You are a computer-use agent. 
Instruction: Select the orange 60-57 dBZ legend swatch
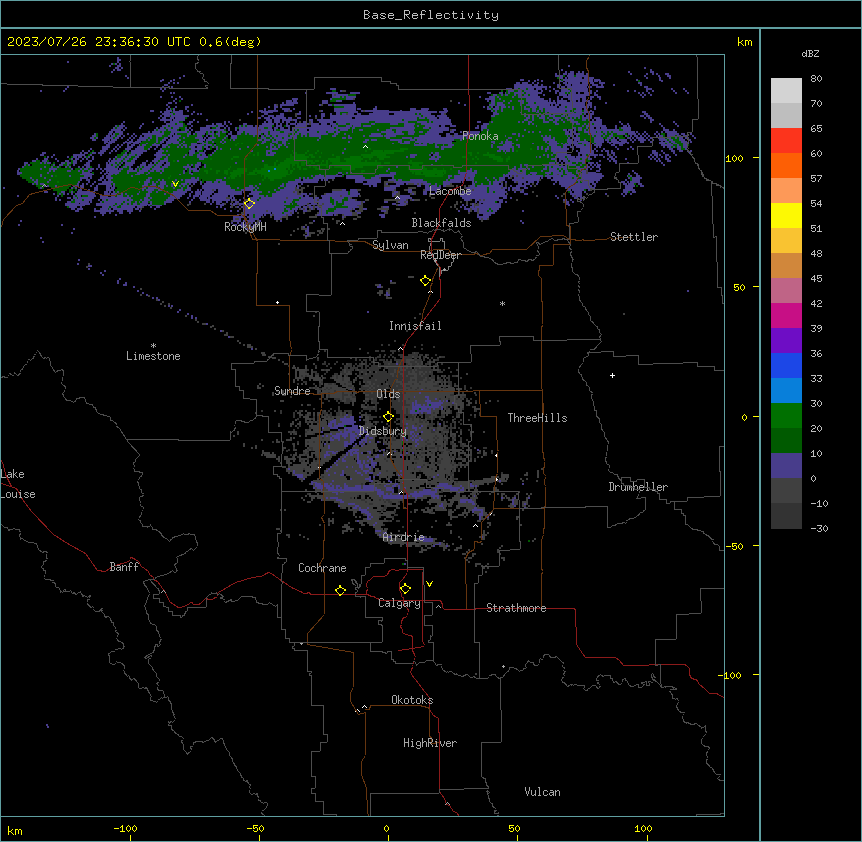(786, 165)
